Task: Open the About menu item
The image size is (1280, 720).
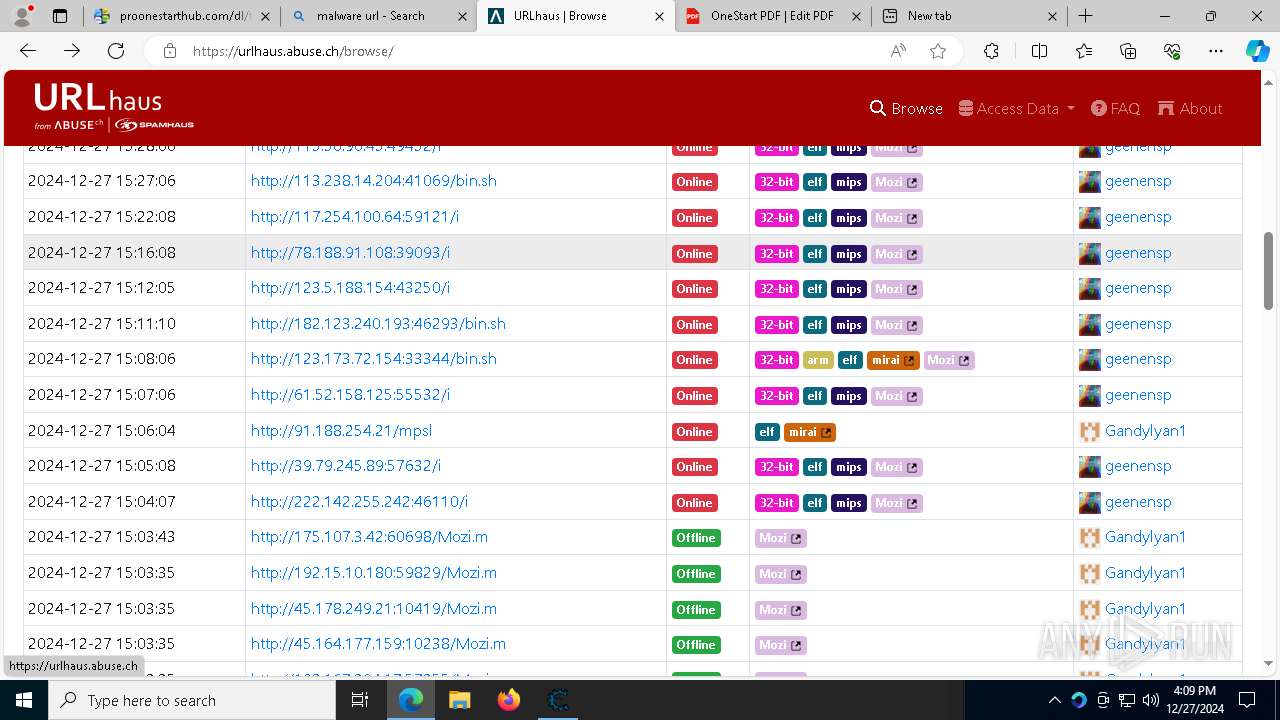Action: point(1190,108)
